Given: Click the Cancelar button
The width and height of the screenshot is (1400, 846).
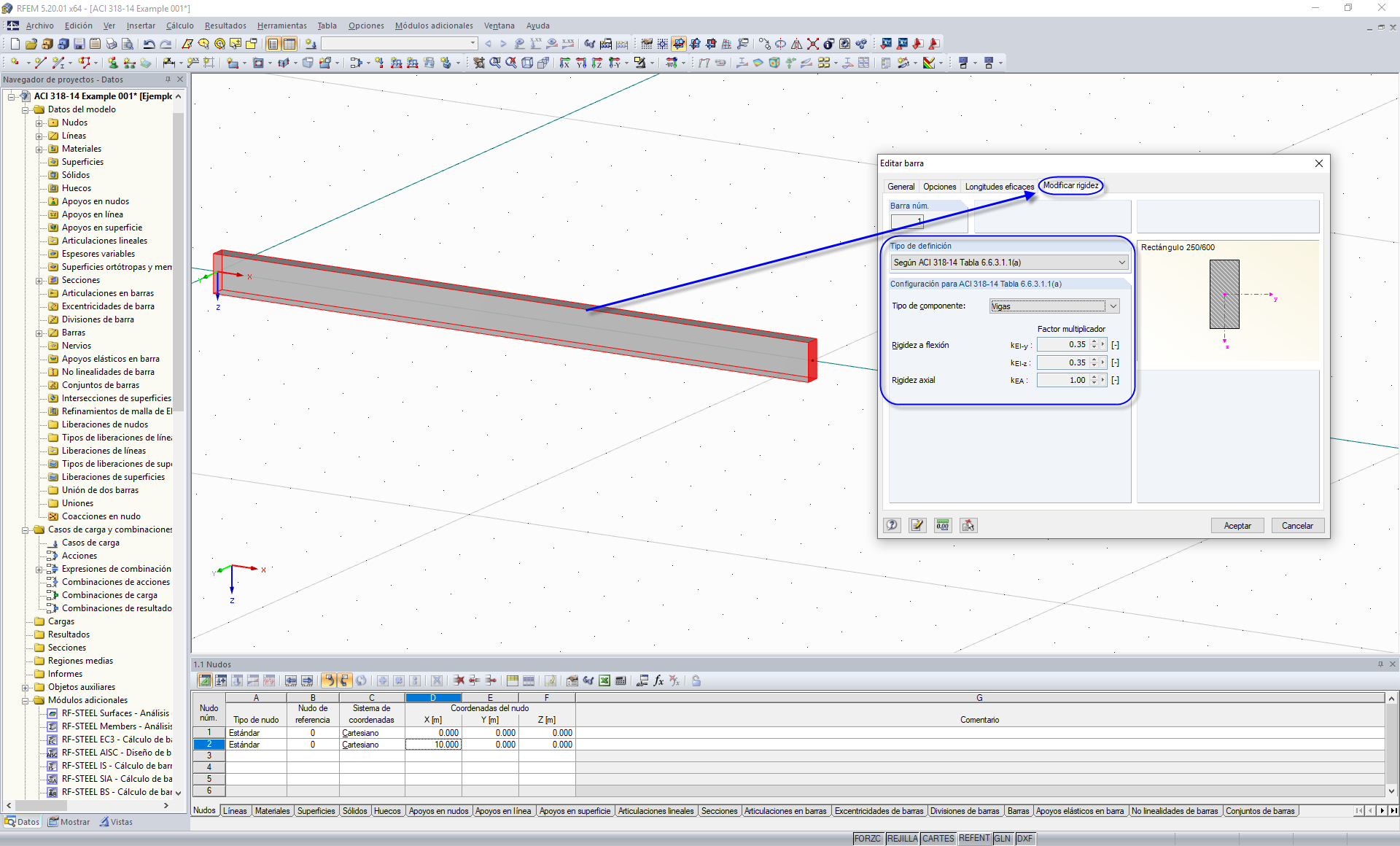Looking at the screenshot, I should [1297, 526].
